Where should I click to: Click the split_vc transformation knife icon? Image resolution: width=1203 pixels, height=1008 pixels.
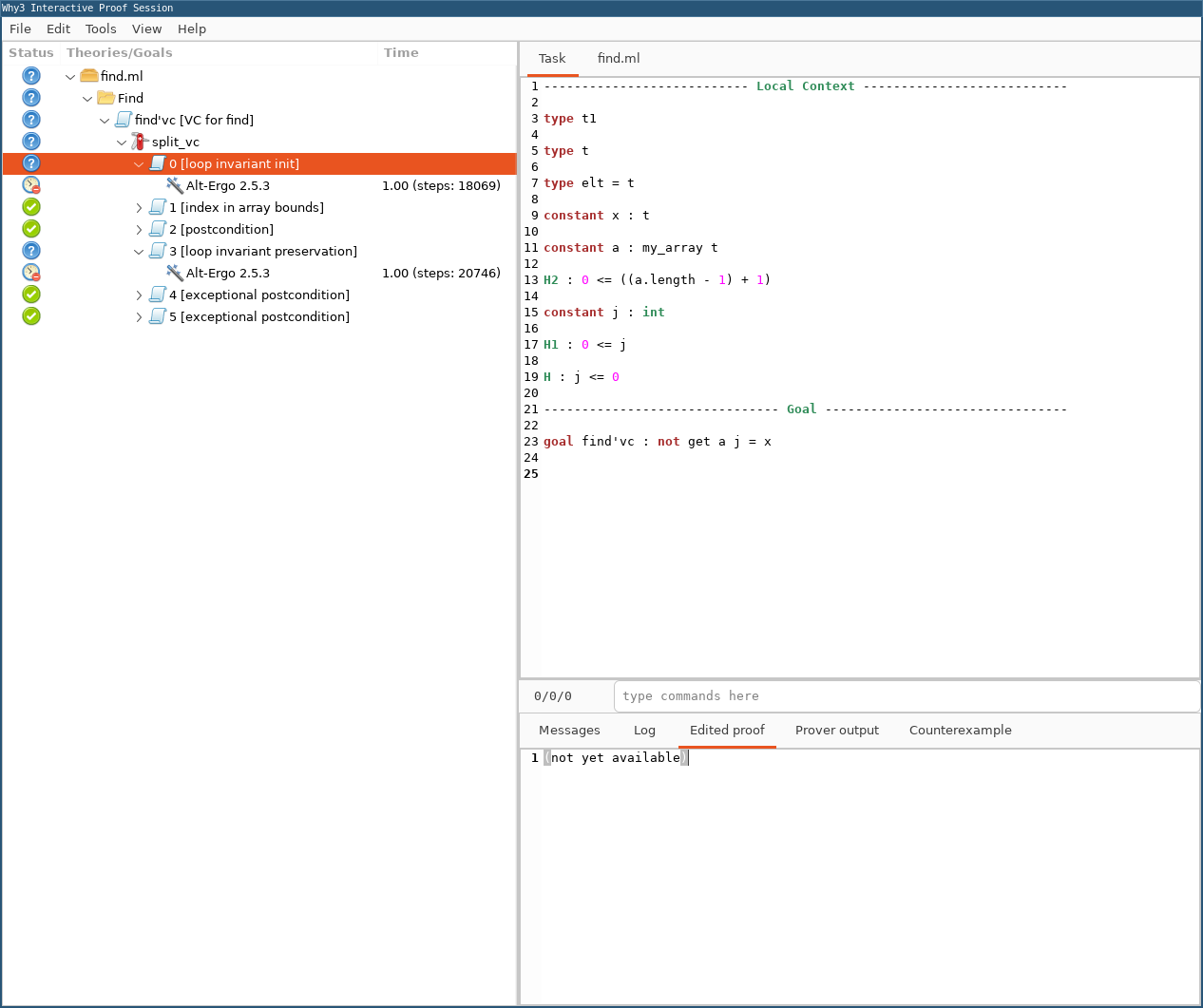(x=140, y=142)
